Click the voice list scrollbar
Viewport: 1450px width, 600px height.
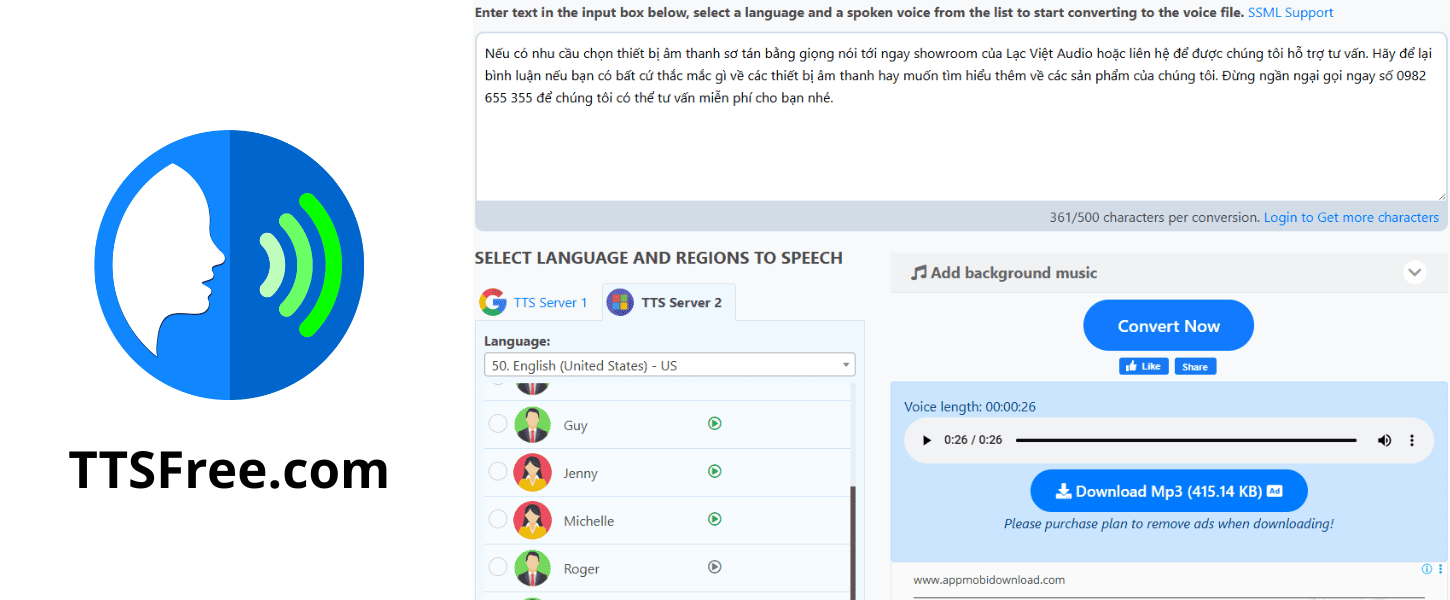click(852, 543)
